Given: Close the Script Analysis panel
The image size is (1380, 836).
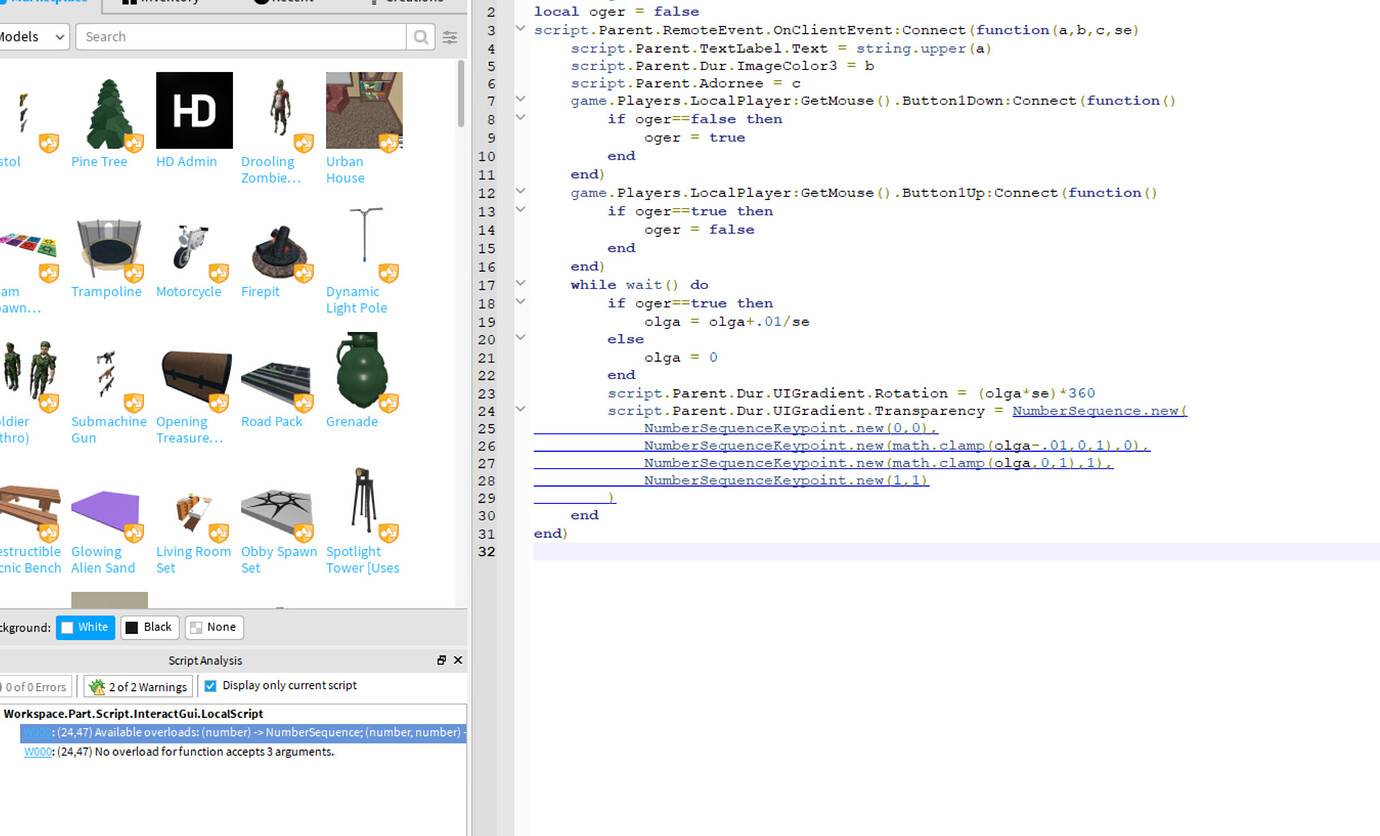Looking at the screenshot, I should [458, 660].
